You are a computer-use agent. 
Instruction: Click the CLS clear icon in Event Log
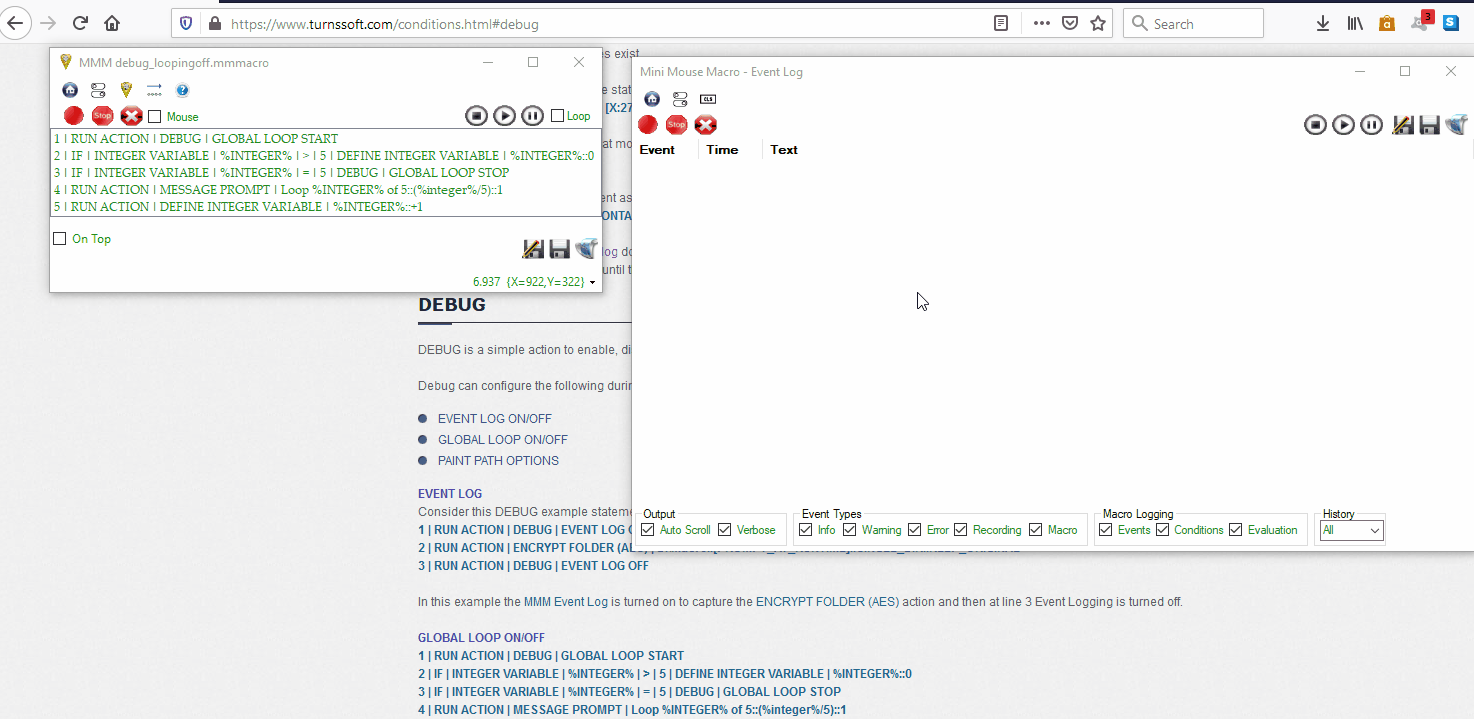(708, 99)
